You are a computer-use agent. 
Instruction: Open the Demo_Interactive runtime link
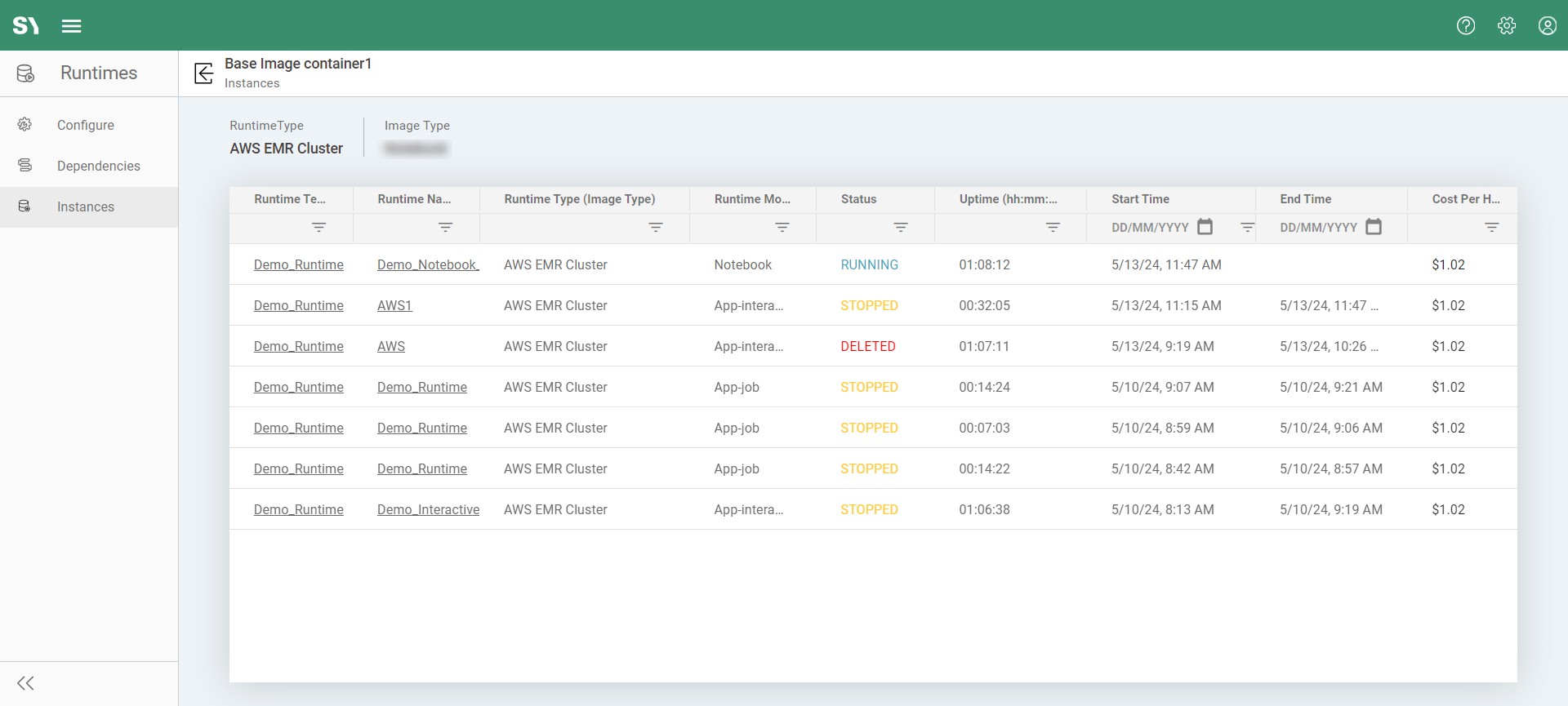(x=428, y=509)
